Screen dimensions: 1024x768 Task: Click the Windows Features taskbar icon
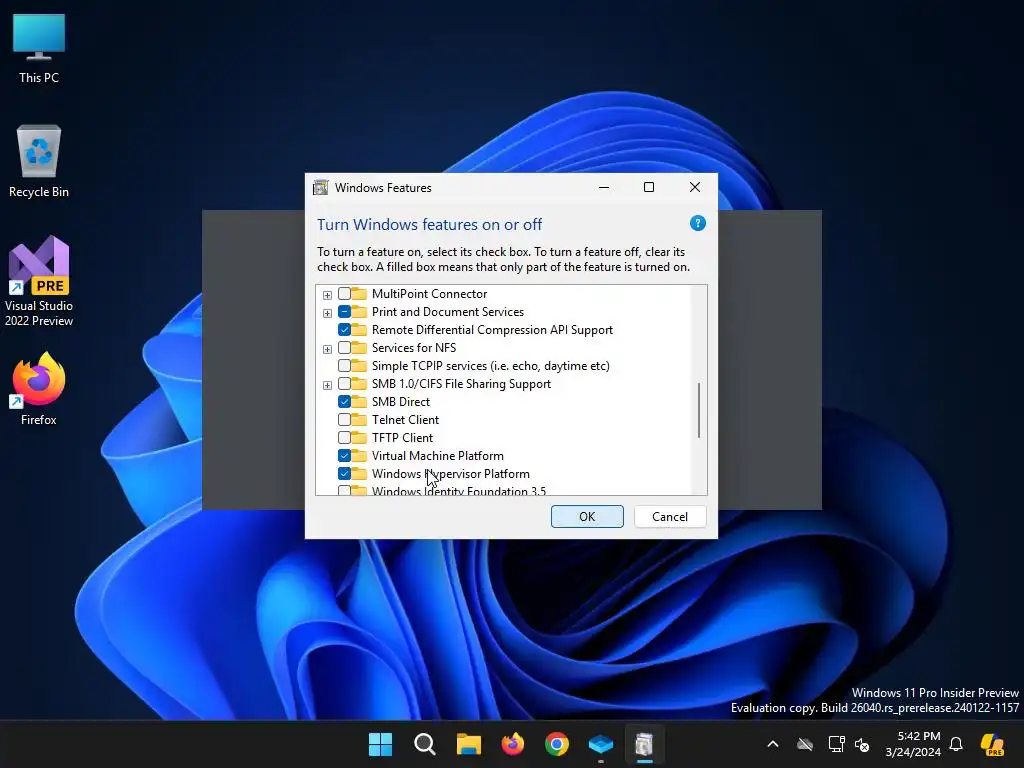tap(645, 744)
